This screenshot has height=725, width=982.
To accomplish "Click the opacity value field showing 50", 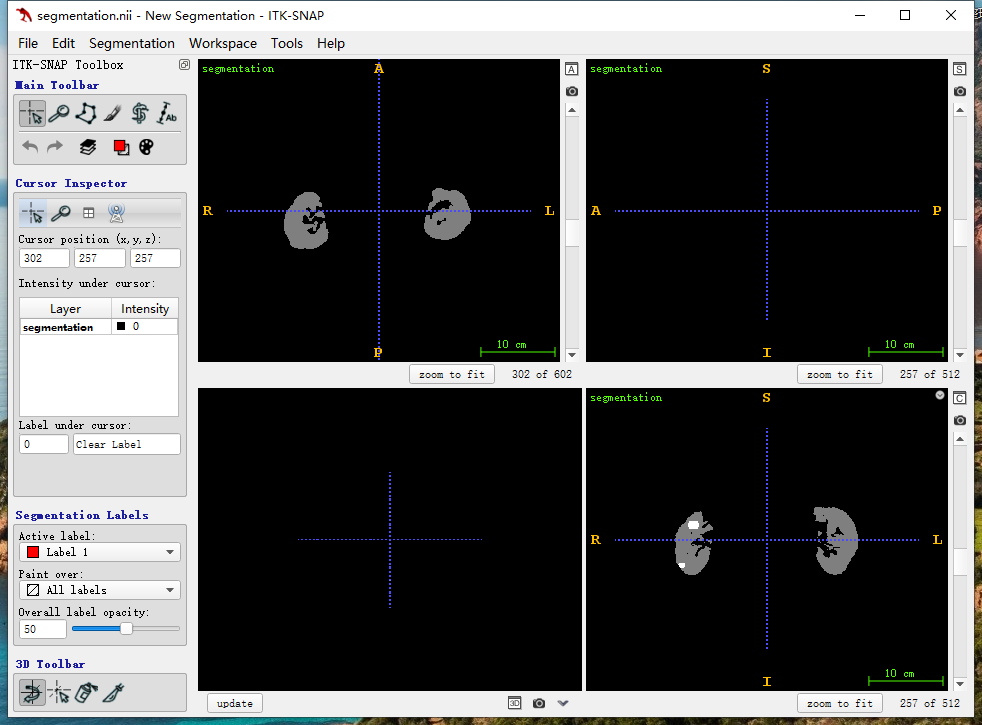I will tap(43, 629).
